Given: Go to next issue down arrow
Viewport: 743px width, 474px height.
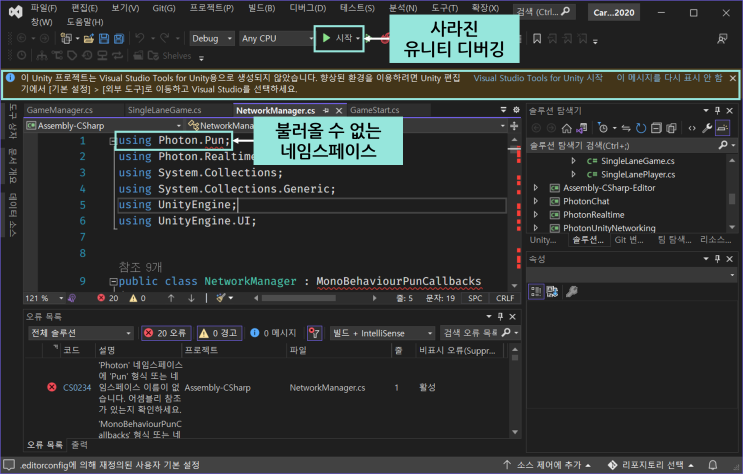Looking at the screenshot, I should coord(191,298).
